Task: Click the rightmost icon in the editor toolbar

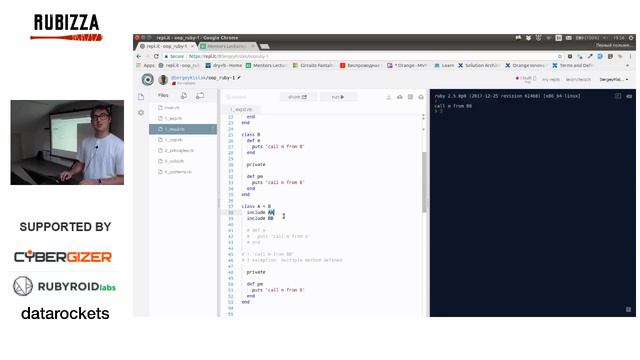Action: (x=421, y=97)
